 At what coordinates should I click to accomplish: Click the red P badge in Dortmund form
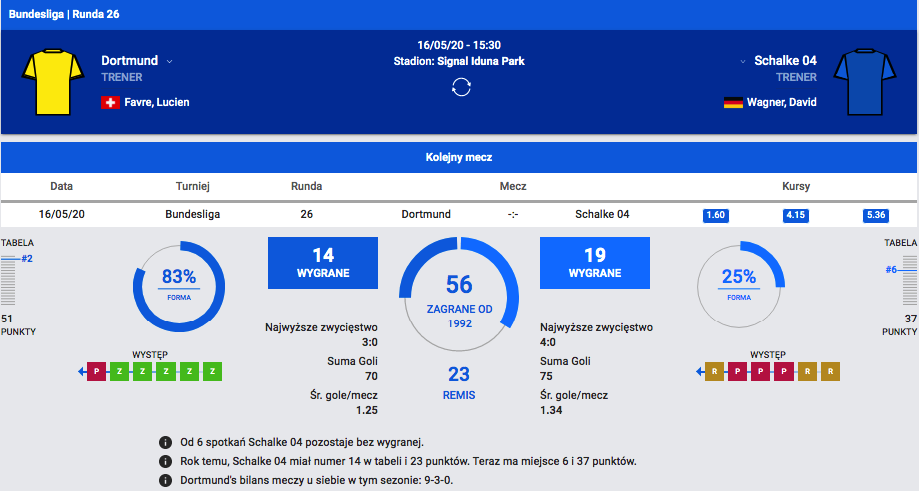coord(97,371)
